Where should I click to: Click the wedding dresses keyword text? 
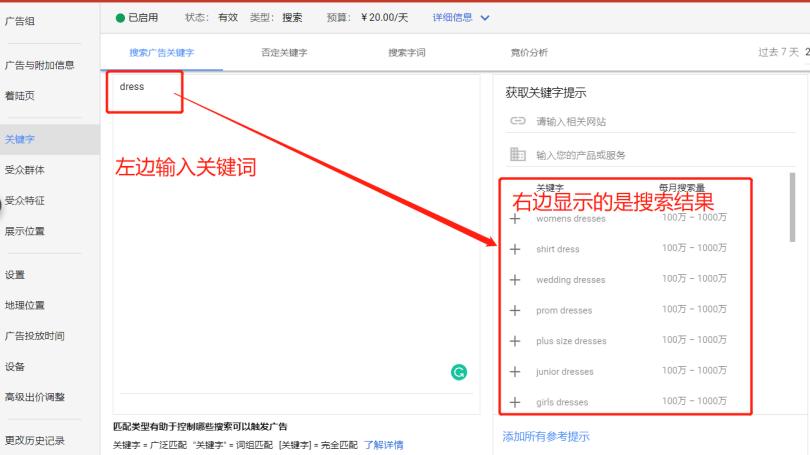[571, 279]
